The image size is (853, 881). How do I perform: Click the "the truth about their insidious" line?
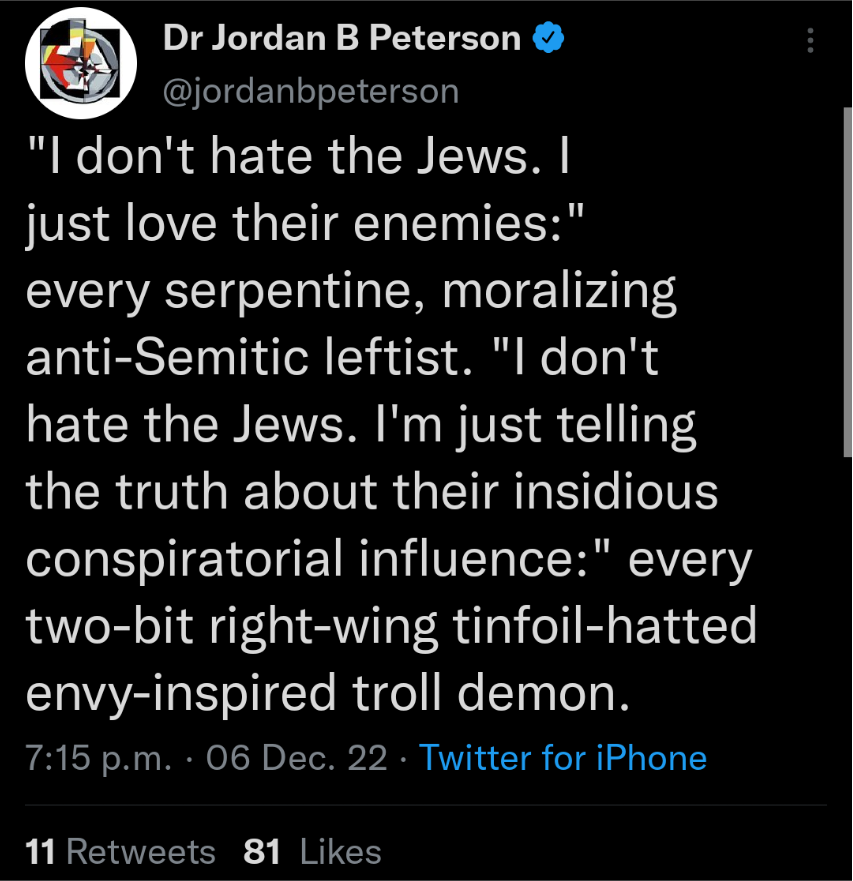(372, 493)
